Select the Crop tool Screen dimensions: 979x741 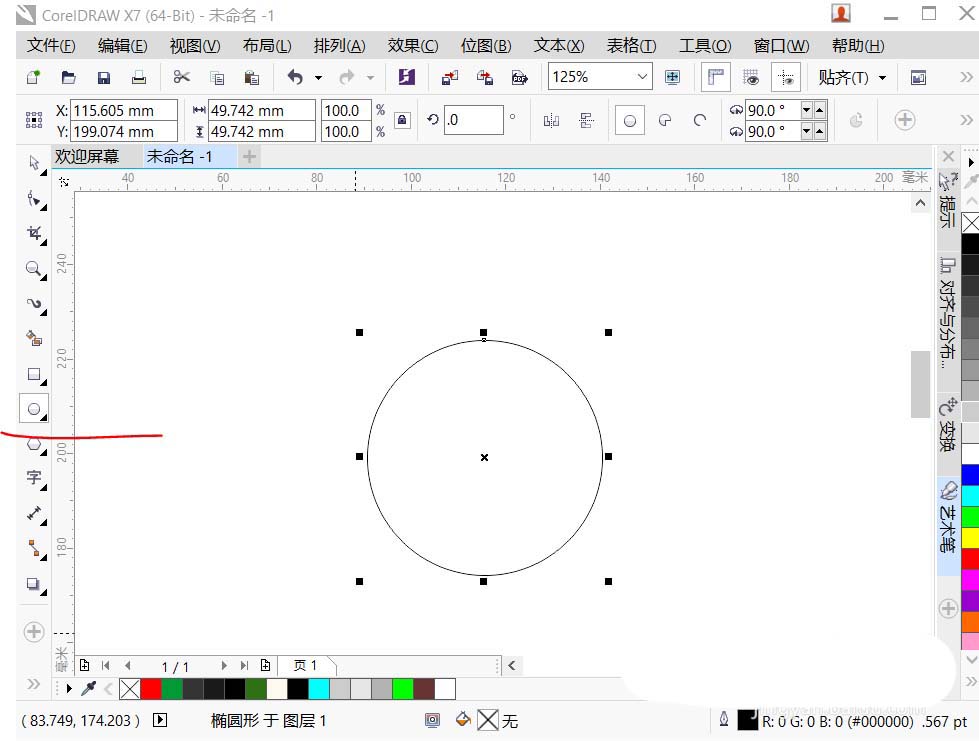pyautogui.click(x=34, y=234)
